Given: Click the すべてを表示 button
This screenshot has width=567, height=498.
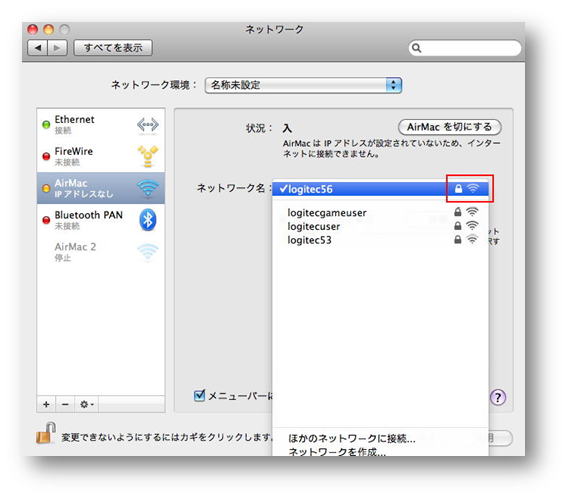Looking at the screenshot, I should [113, 48].
